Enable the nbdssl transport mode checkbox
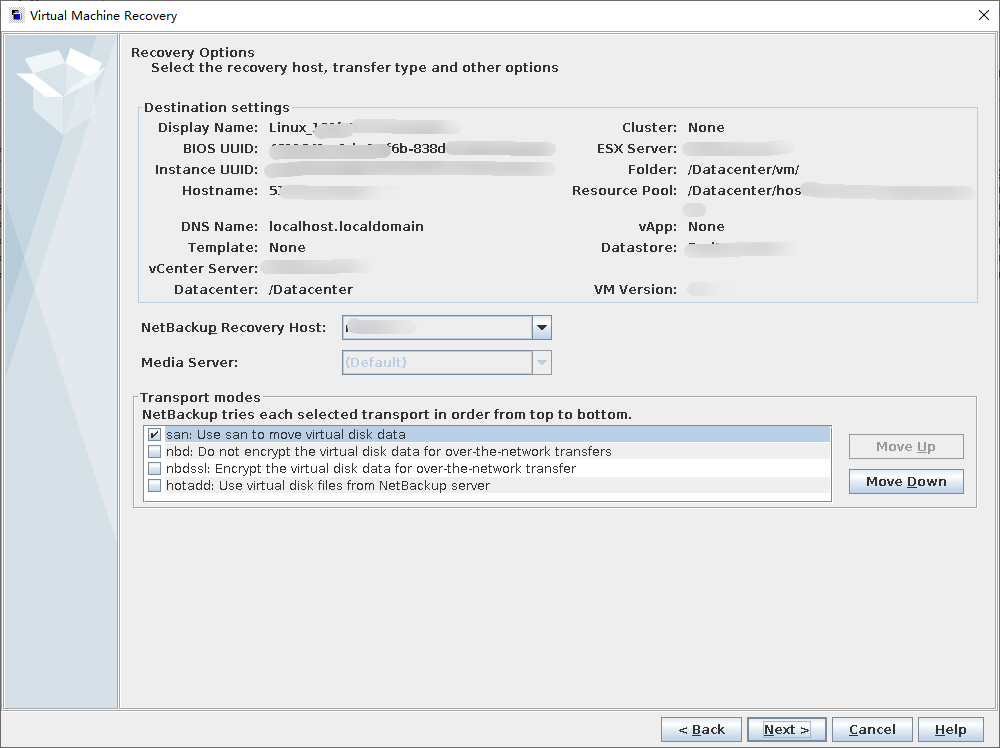Screen dimensions: 1000x748 (x=154, y=469)
